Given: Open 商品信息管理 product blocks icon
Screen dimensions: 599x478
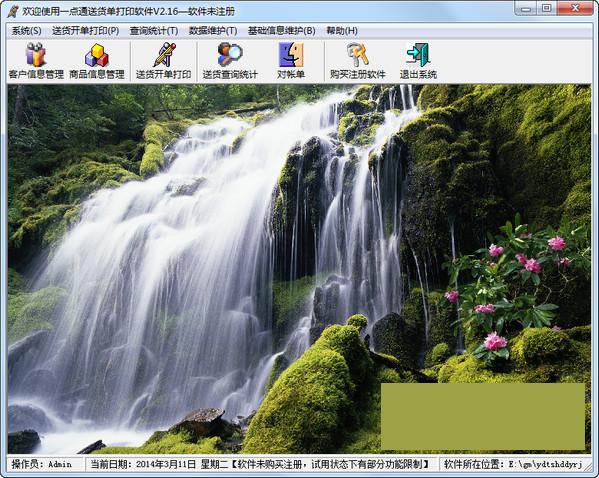Looking at the screenshot, I should [x=97, y=61].
